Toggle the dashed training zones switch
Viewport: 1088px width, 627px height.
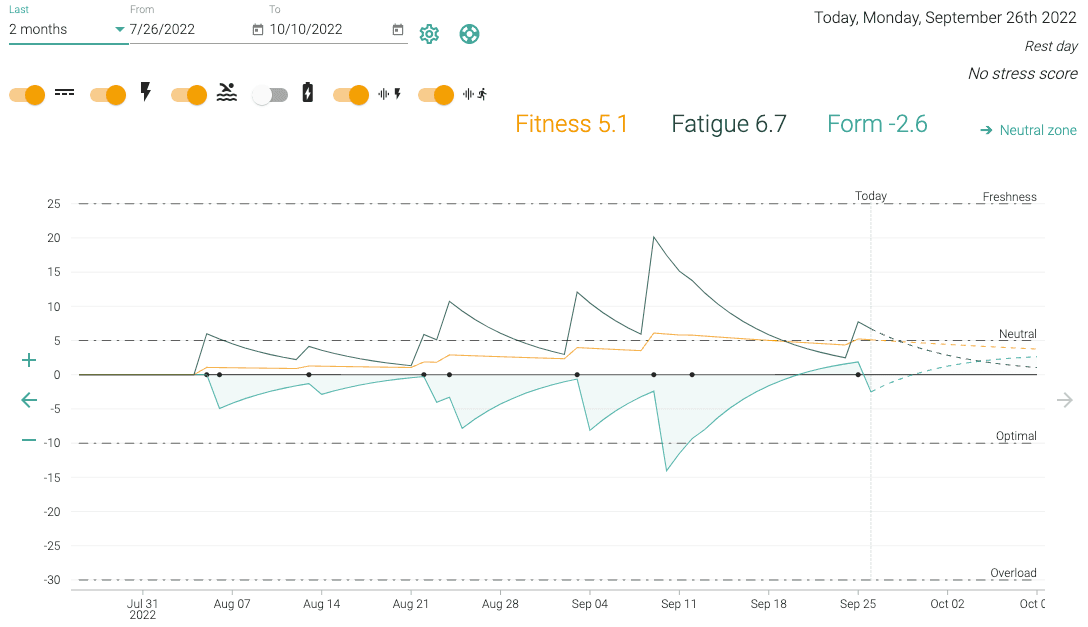(x=28, y=95)
